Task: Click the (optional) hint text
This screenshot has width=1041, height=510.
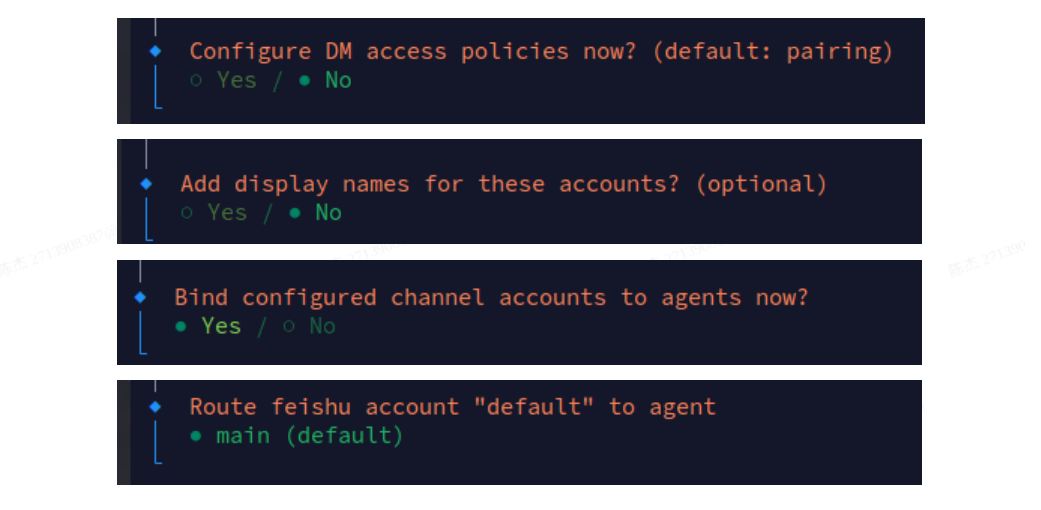Action: (761, 183)
